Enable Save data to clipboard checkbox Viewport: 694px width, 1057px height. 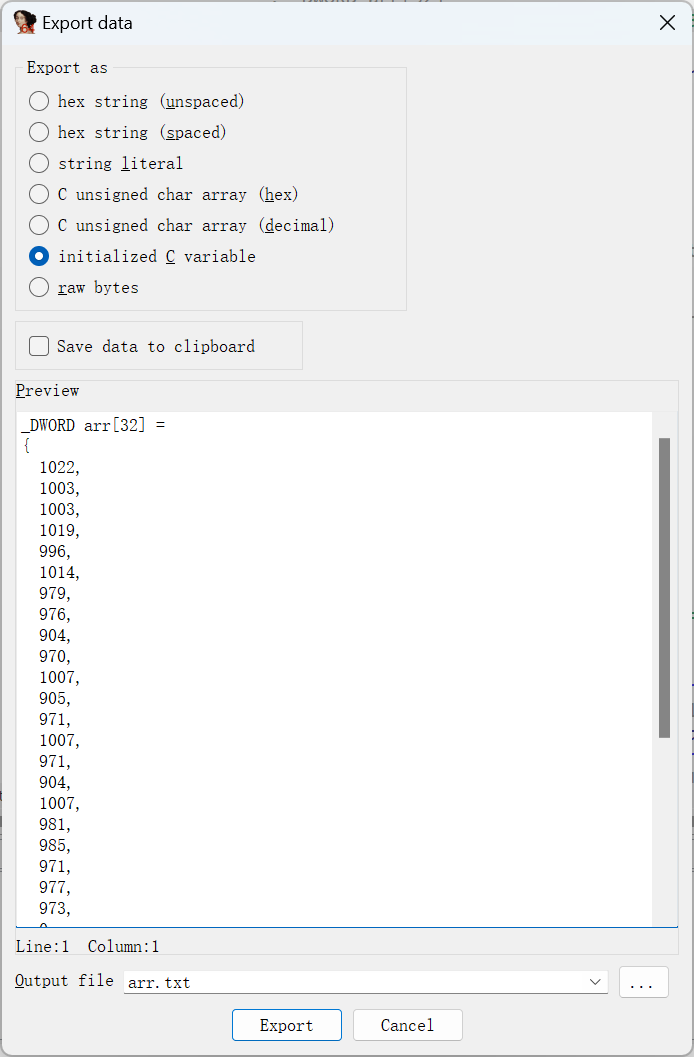(x=38, y=346)
